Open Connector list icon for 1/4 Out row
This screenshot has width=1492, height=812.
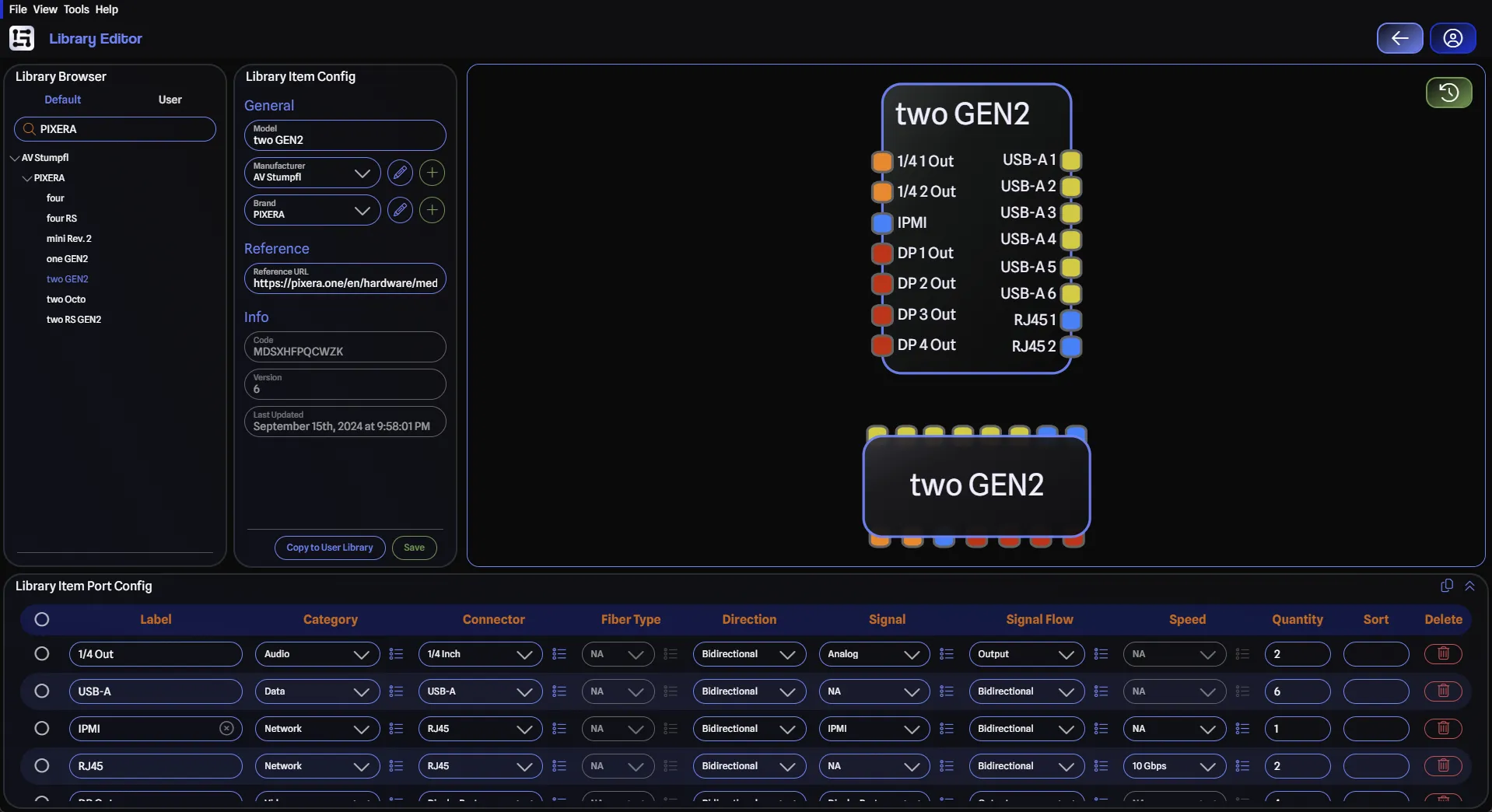point(559,654)
